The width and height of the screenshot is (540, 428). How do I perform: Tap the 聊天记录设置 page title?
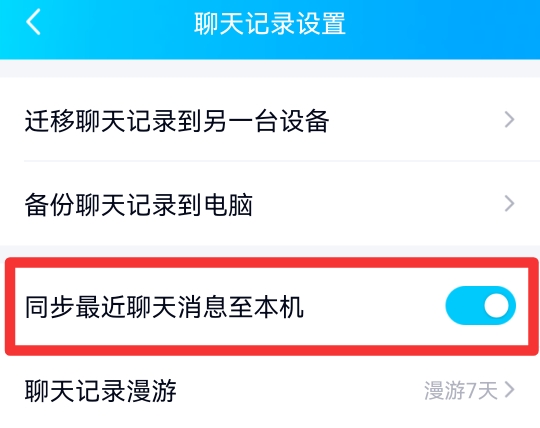pos(270,23)
